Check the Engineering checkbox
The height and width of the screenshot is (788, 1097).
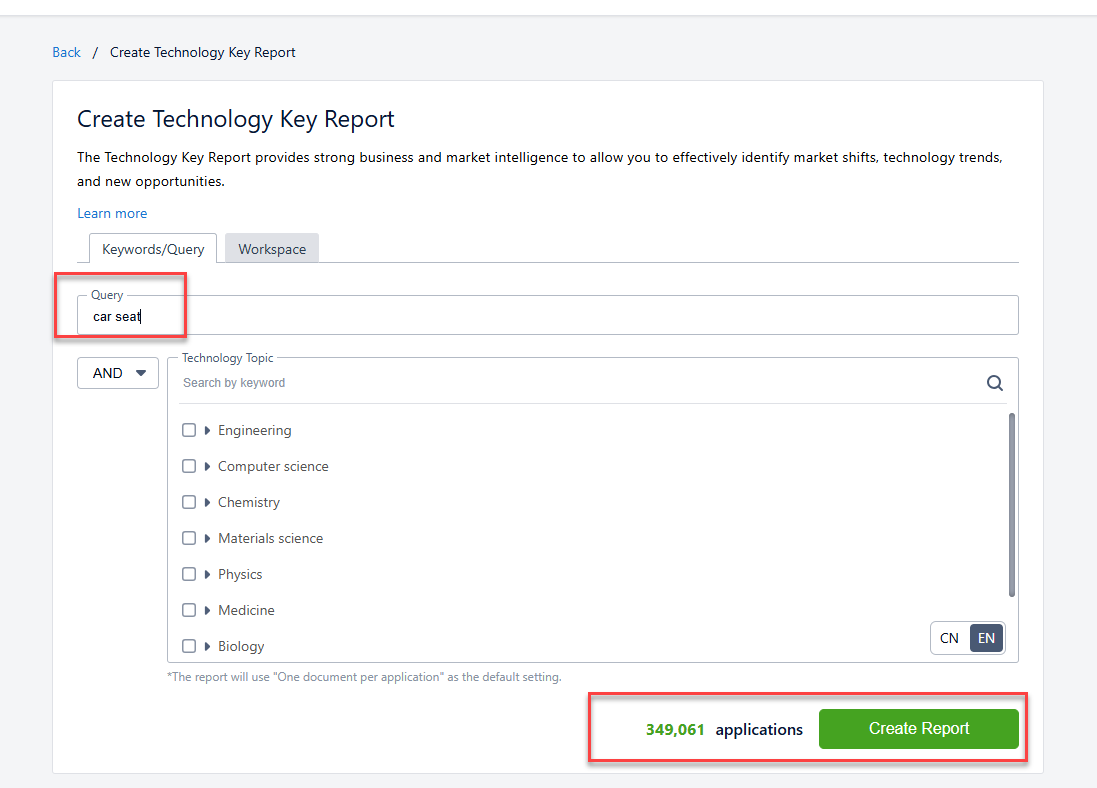click(x=189, y=431)
